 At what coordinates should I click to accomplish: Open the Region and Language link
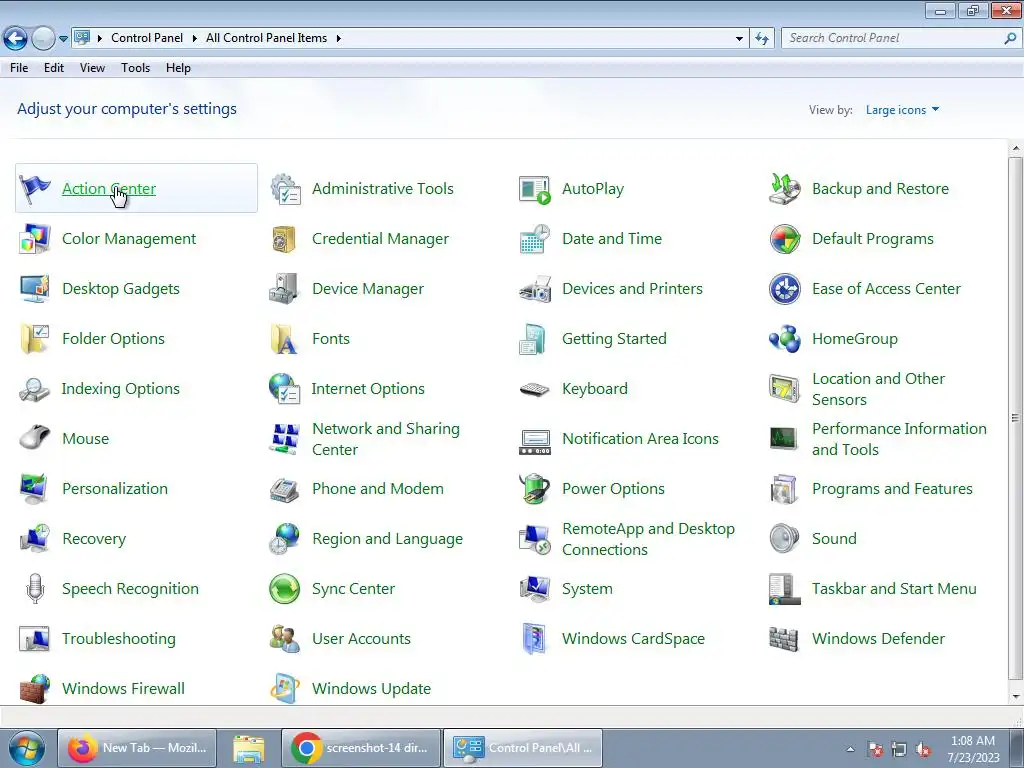tap(387, 539)
